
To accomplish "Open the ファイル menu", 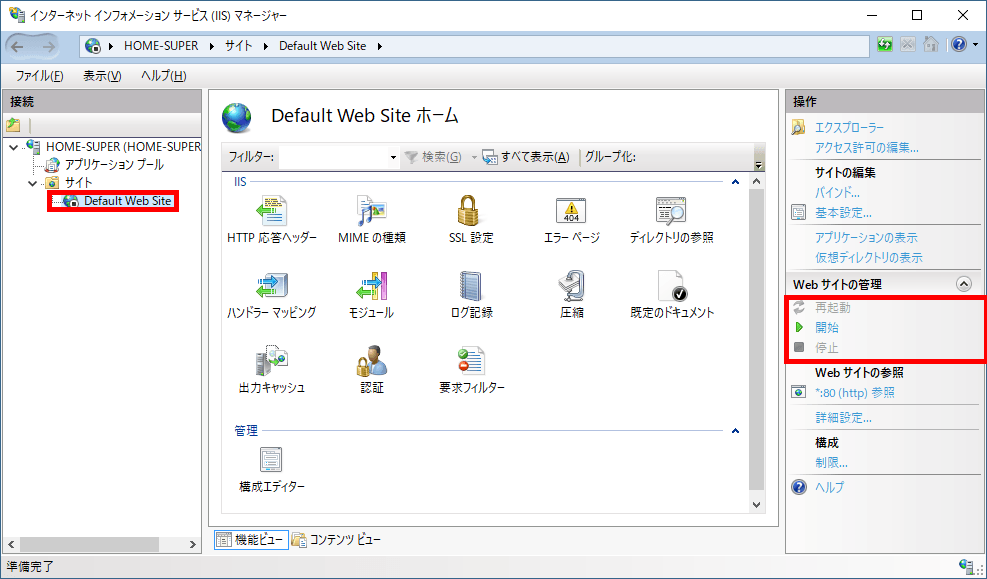I will click(x=40, y=76).
